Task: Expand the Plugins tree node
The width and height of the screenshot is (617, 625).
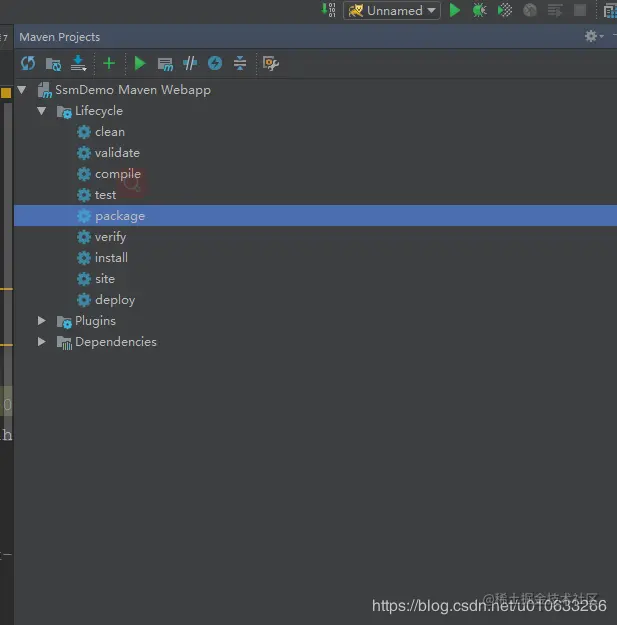Action: pyautogui.click(x=41, y=320)
